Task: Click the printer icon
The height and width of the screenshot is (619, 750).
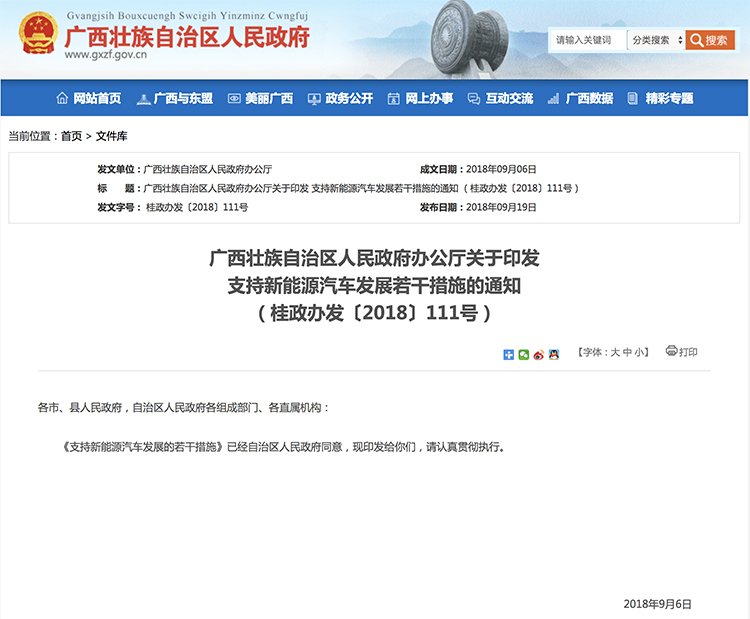Action: (x=672, y=351)
